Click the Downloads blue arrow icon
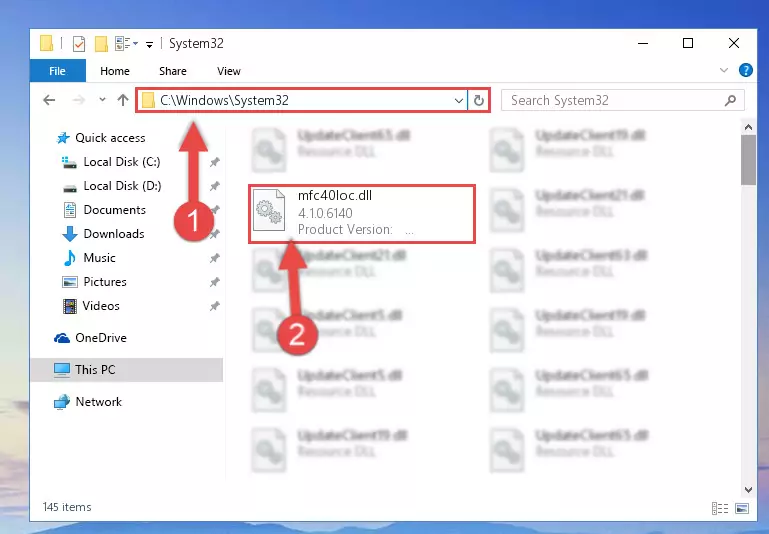This screenshot has height=534, width=769. [70, 234]
